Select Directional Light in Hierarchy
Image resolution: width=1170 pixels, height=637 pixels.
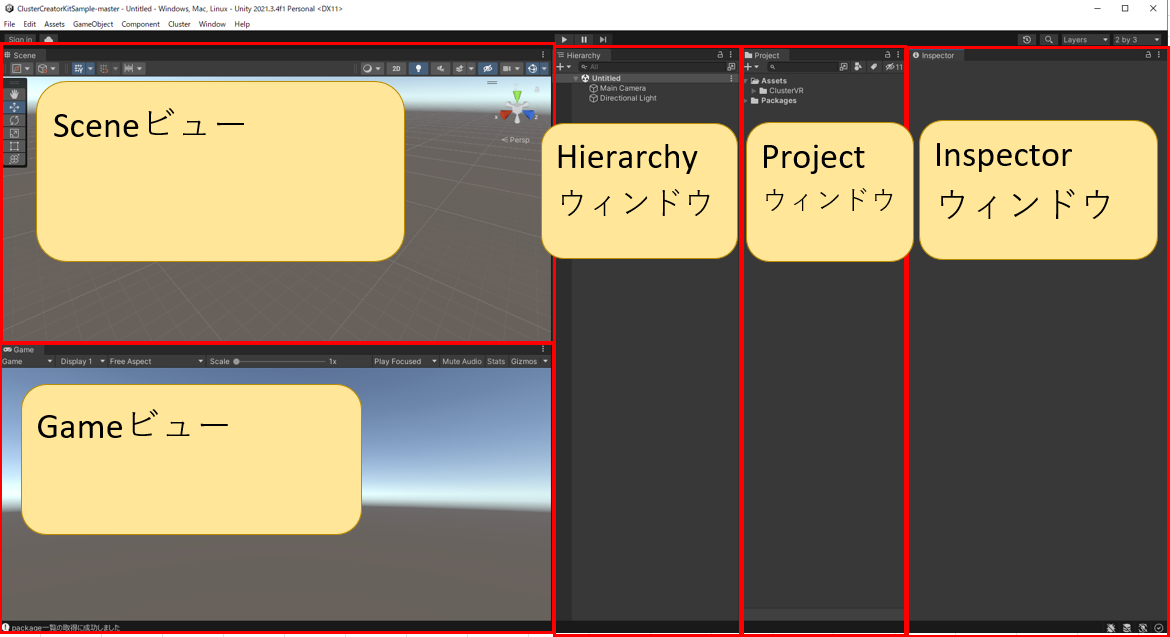[628, 98]
